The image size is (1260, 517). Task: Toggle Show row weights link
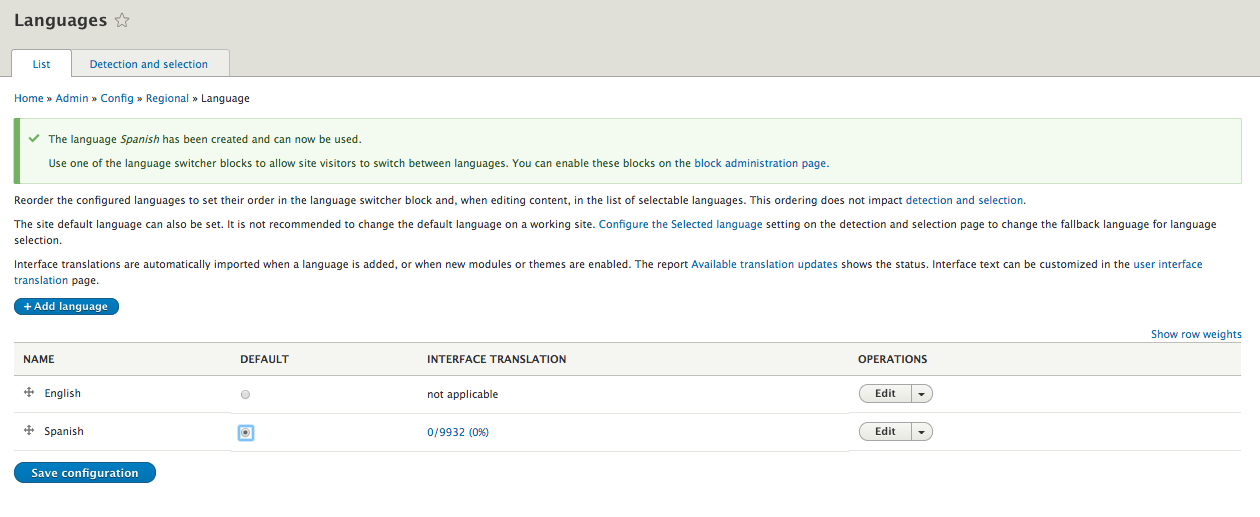1195,334
